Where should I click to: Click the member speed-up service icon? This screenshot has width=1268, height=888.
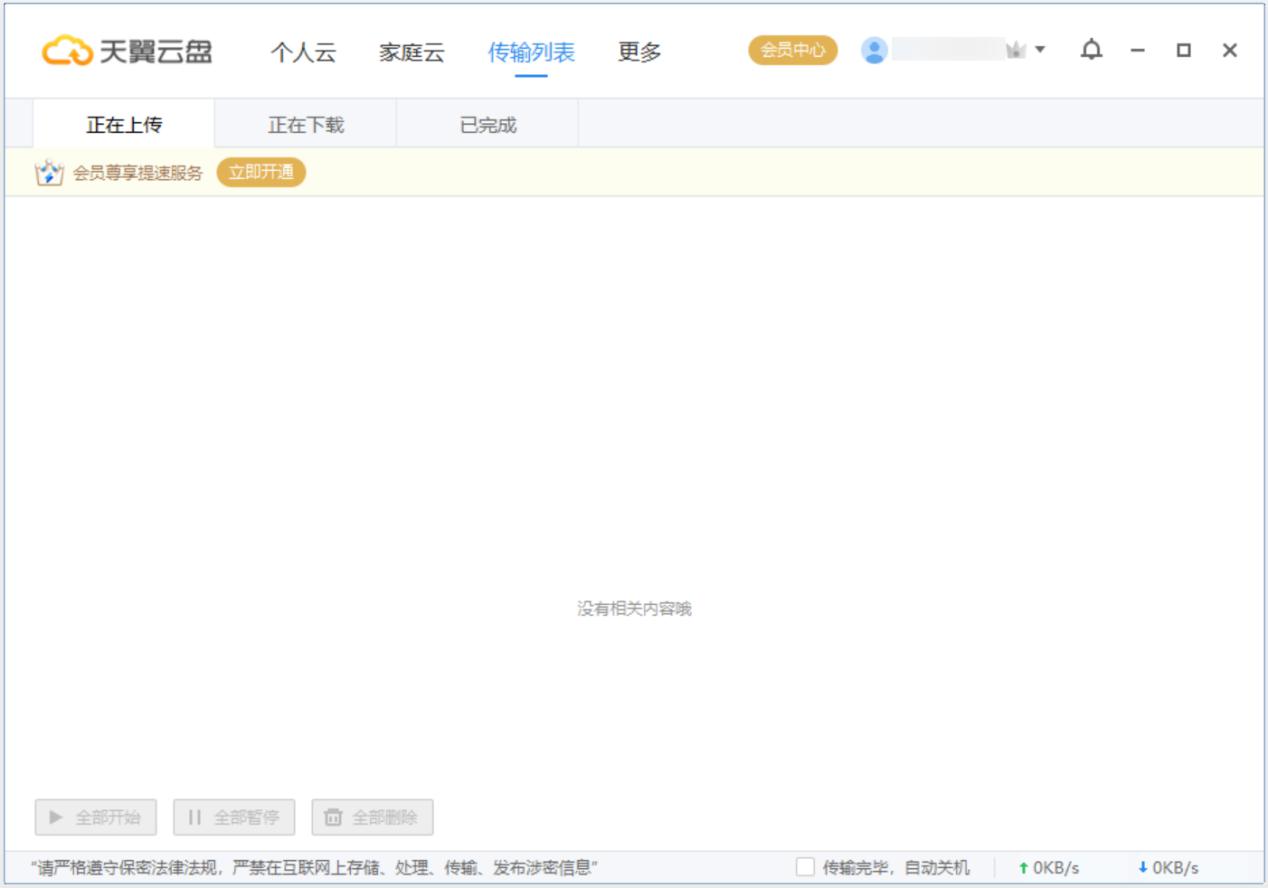pos(49,173)
